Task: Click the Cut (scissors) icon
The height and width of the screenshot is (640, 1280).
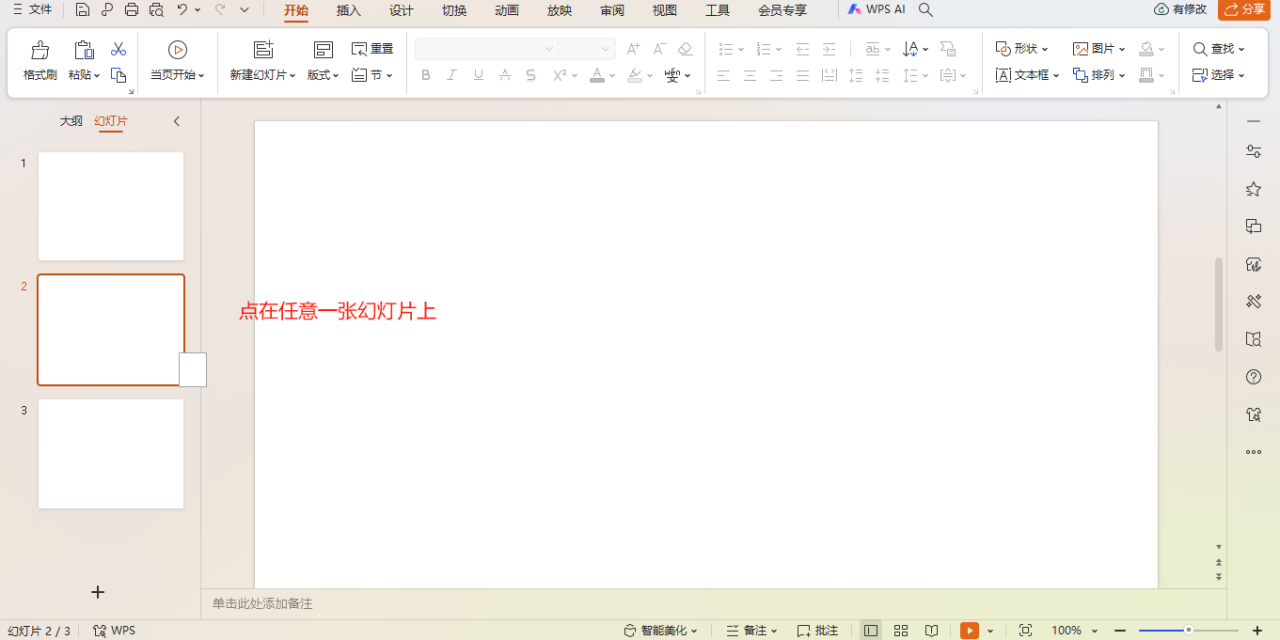Action: tap(118, 47)
